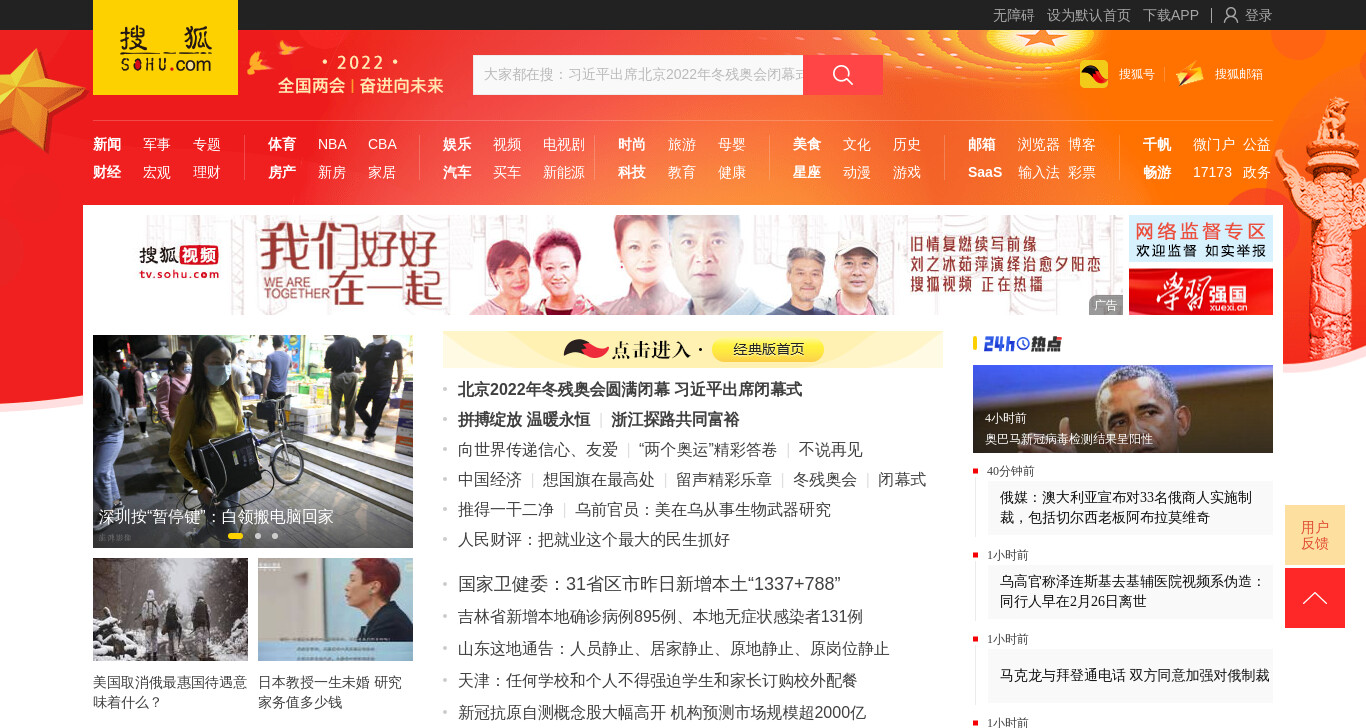This screenshot has width=1366, height=728.
Task: Open 天津 校外配餐 story
Action: [x=658, y=681]
